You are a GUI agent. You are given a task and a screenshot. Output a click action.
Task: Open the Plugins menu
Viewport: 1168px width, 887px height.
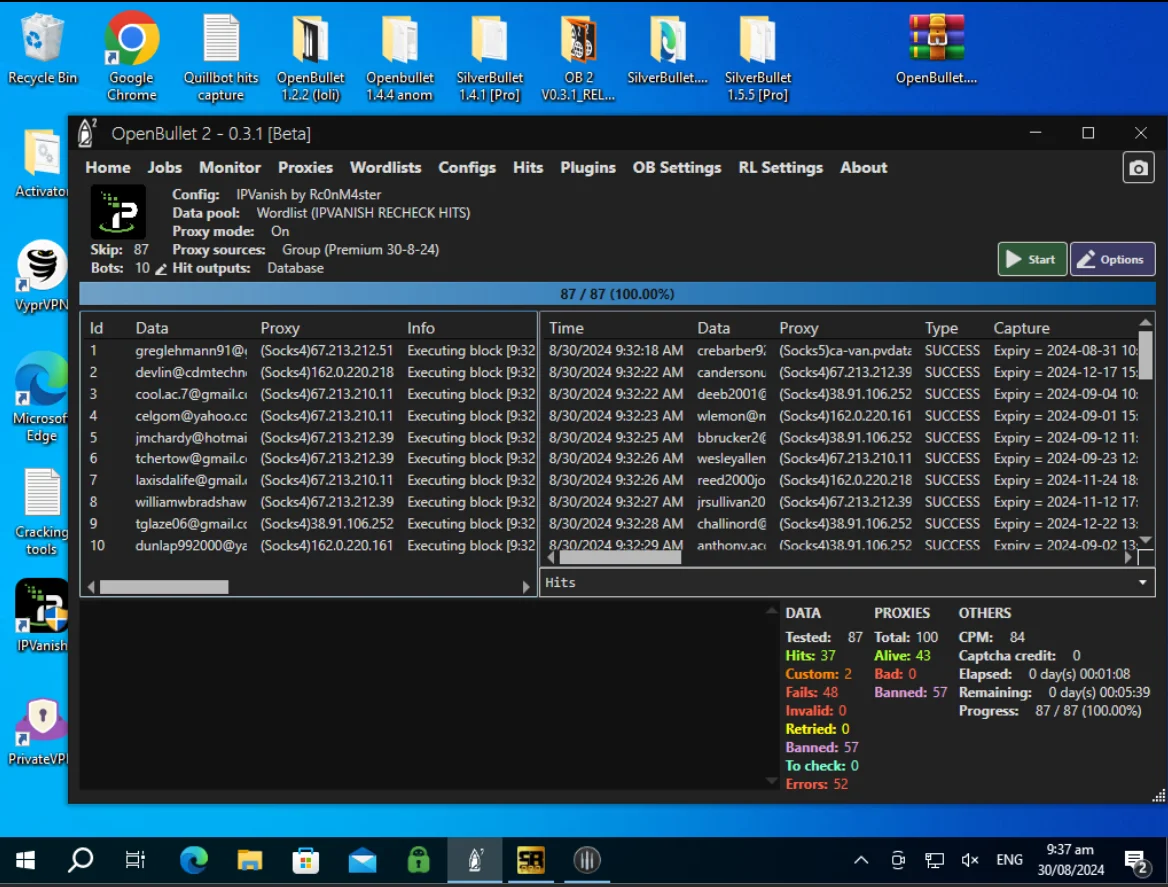click(x=588, y=168)
